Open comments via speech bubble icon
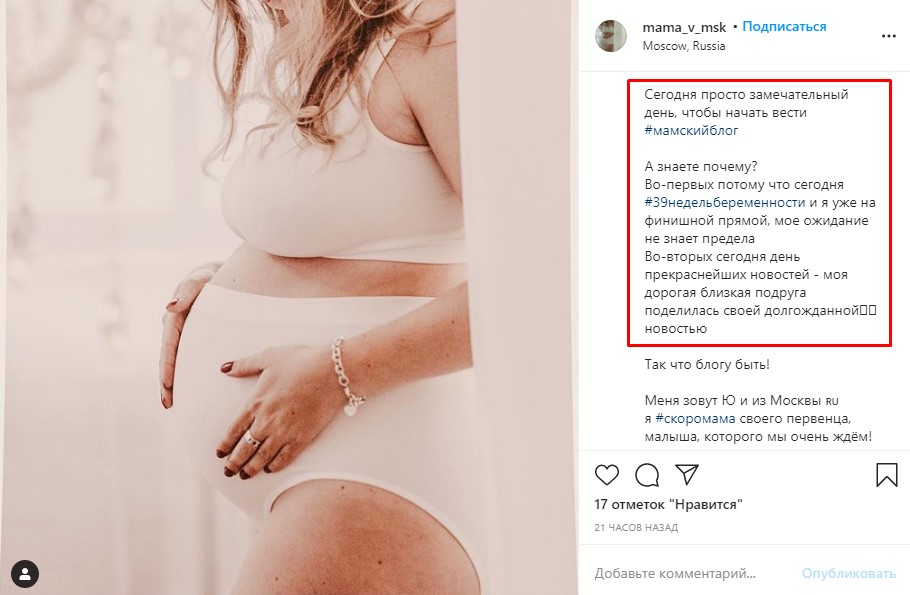Screen dimensions: 910x595 coord(647,474)
